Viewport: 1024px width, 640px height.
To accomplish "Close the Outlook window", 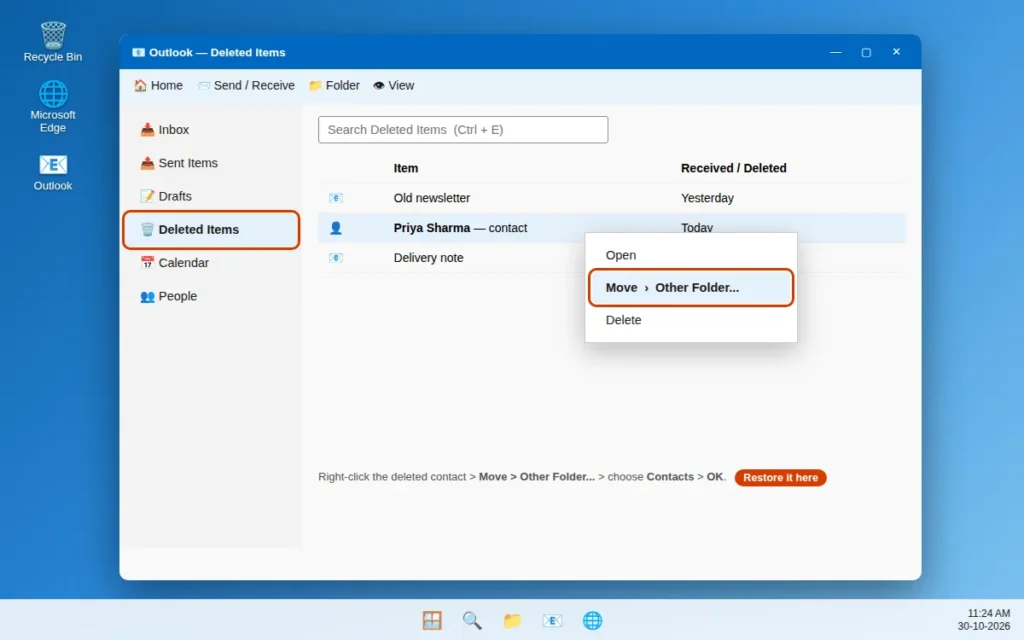I will coord(896,52).
